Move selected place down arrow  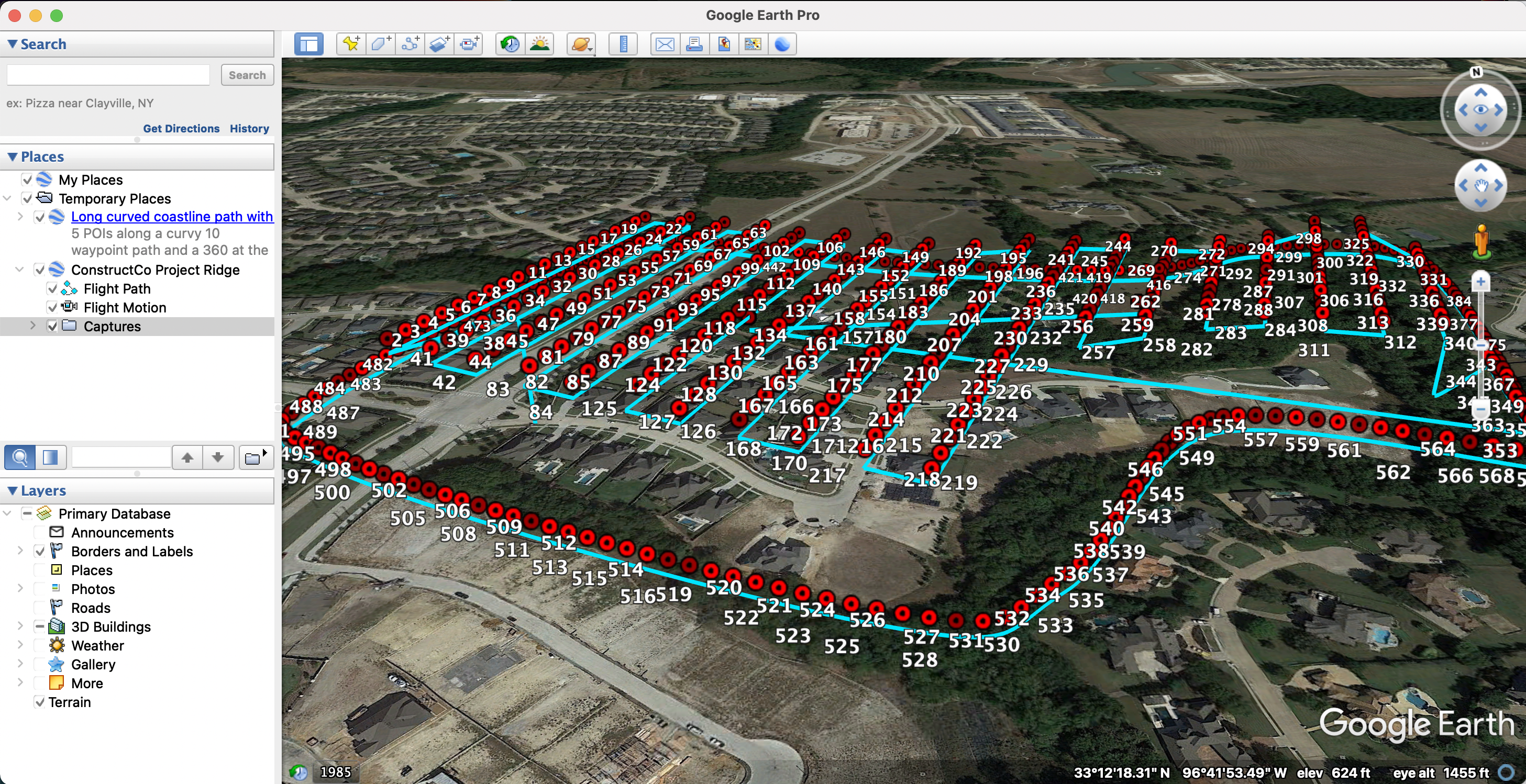[217, 458]
